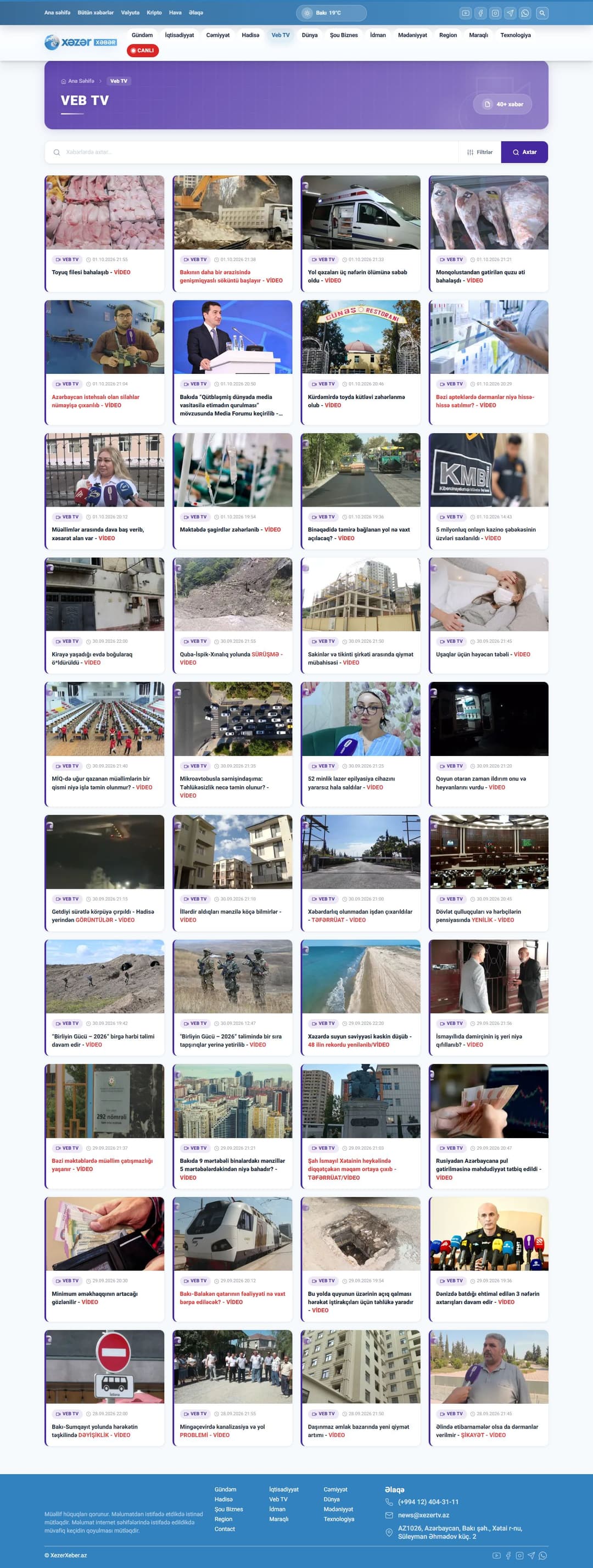Open the Filtrlər filter options
The height and width of the screenshot is (1568, 593).
click(480, 152)
